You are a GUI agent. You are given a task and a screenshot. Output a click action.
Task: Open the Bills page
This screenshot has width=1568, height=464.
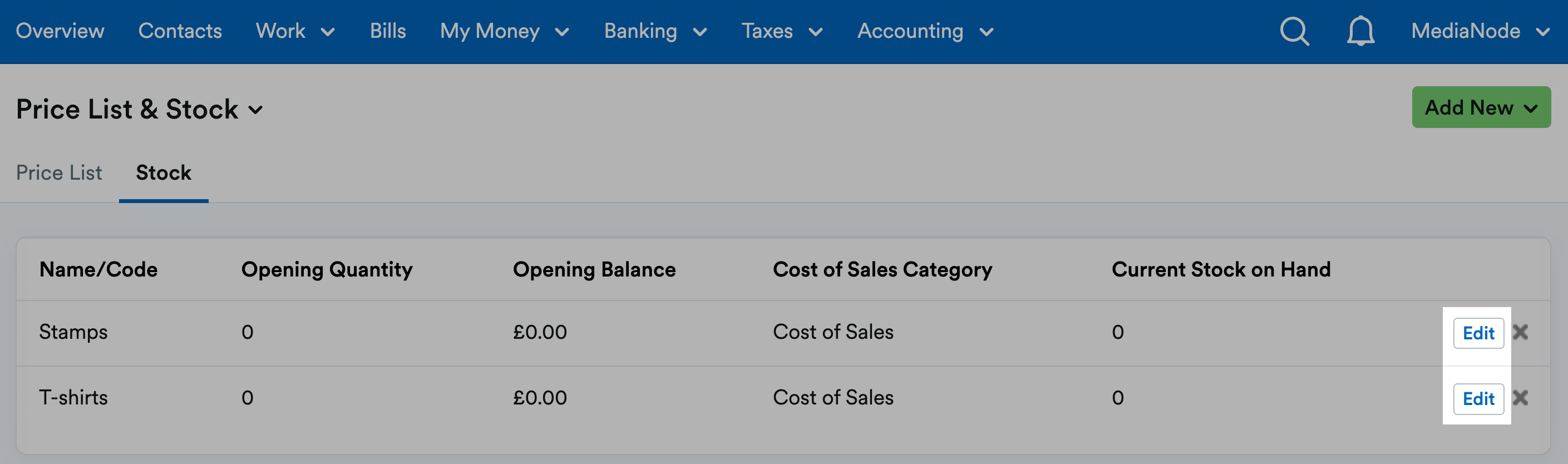point(388,31)
